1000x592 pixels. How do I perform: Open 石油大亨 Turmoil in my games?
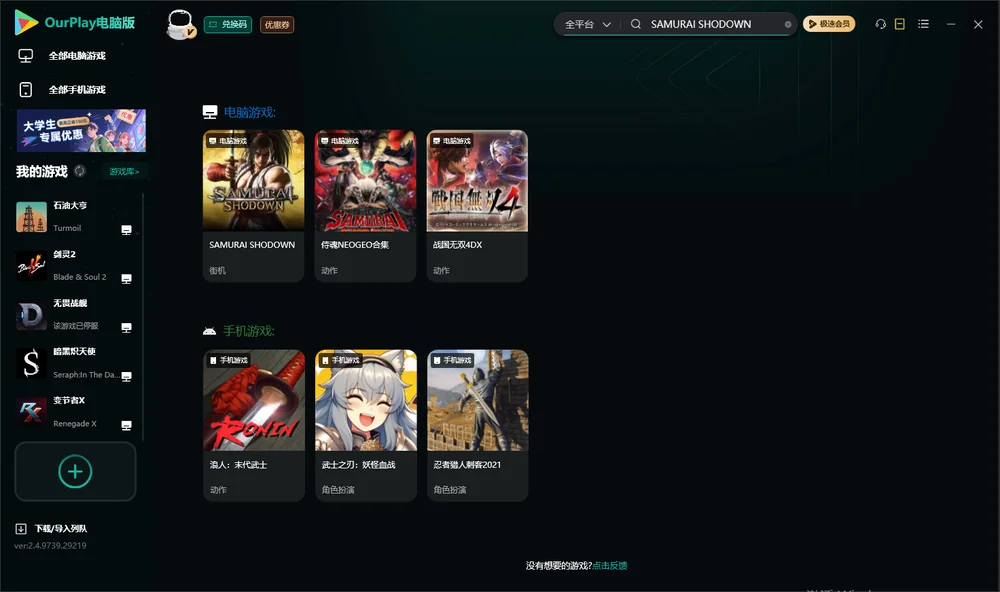pyautogui.click(x=74, y=217)
